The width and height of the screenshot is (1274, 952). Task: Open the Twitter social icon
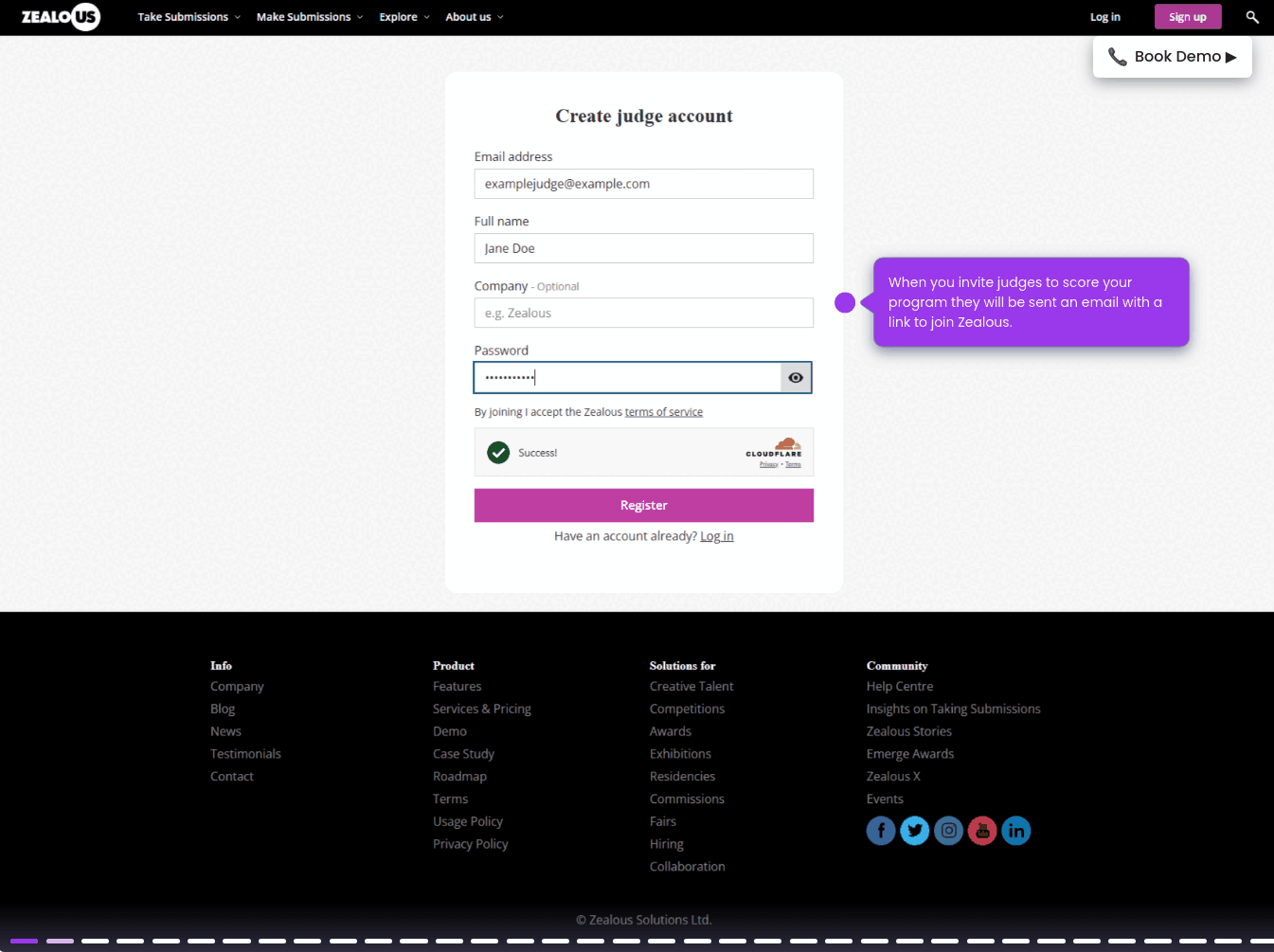(x=914, y=831)
